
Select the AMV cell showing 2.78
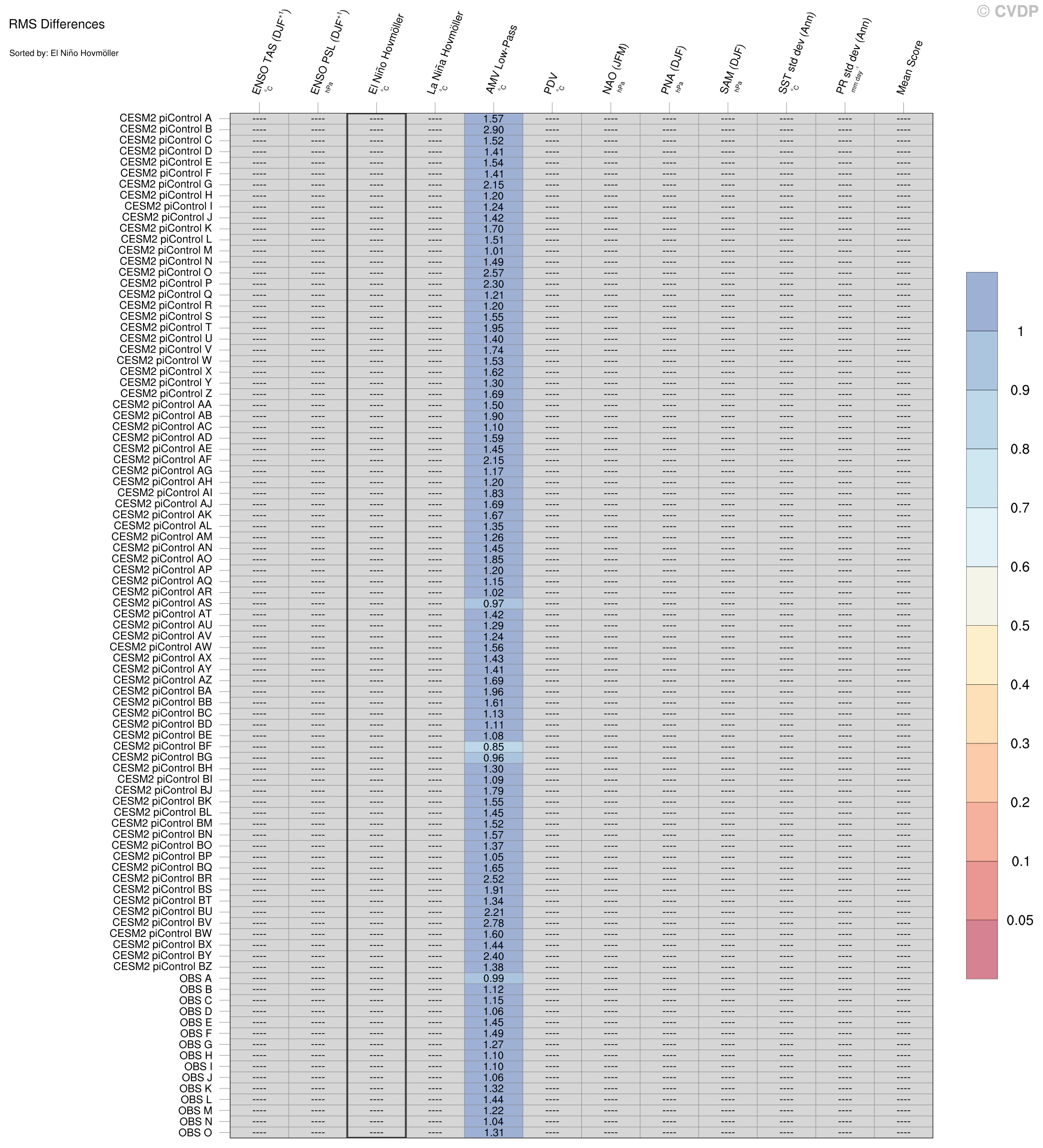tap(493, 923)
